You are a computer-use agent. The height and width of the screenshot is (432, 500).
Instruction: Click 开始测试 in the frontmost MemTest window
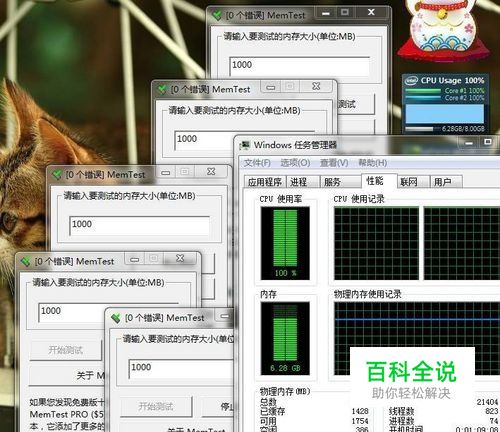156,406
